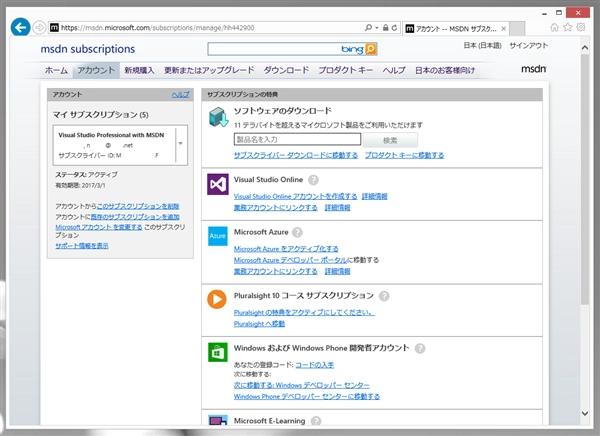Image resolution: width=600 pixels, height=436 pixels.
Task: Open favorites star icon
Action: coord(567,27)
